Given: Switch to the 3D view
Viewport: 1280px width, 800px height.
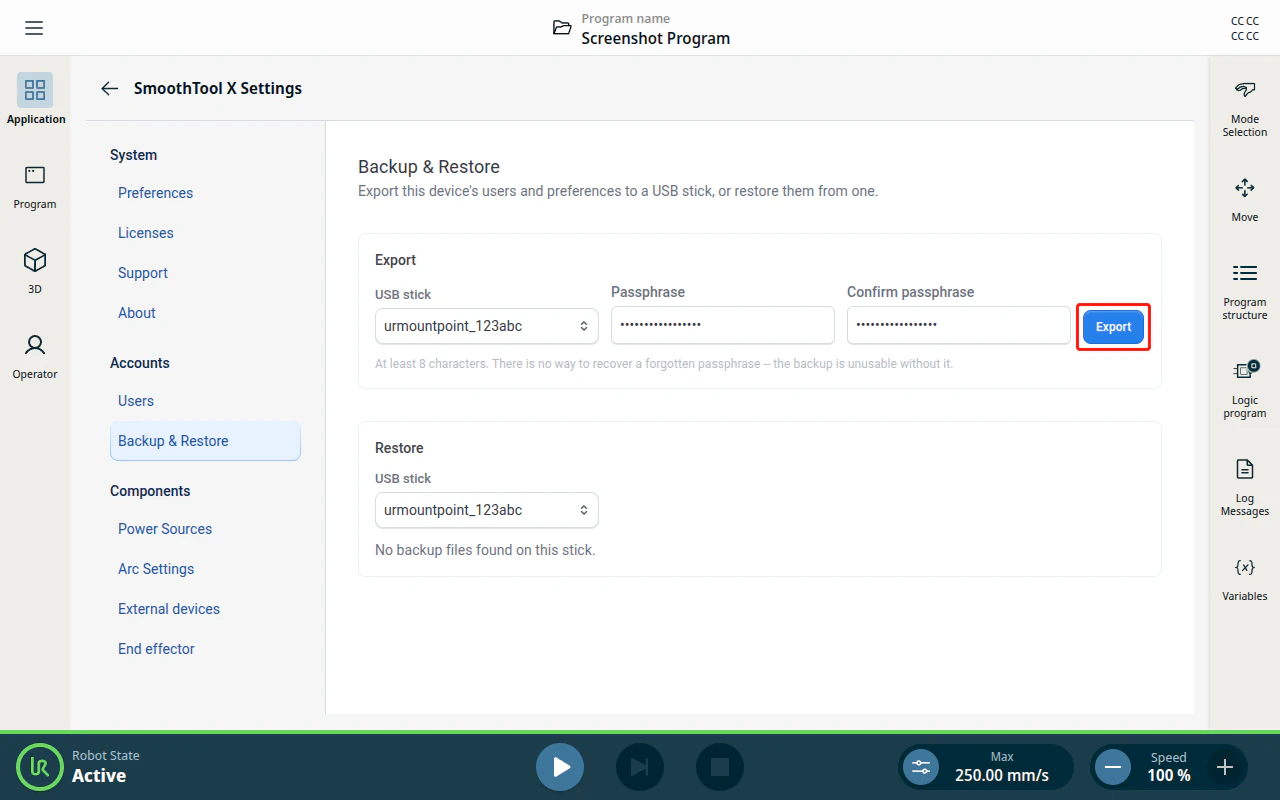Looking at the screenshot, I should 35,271.
